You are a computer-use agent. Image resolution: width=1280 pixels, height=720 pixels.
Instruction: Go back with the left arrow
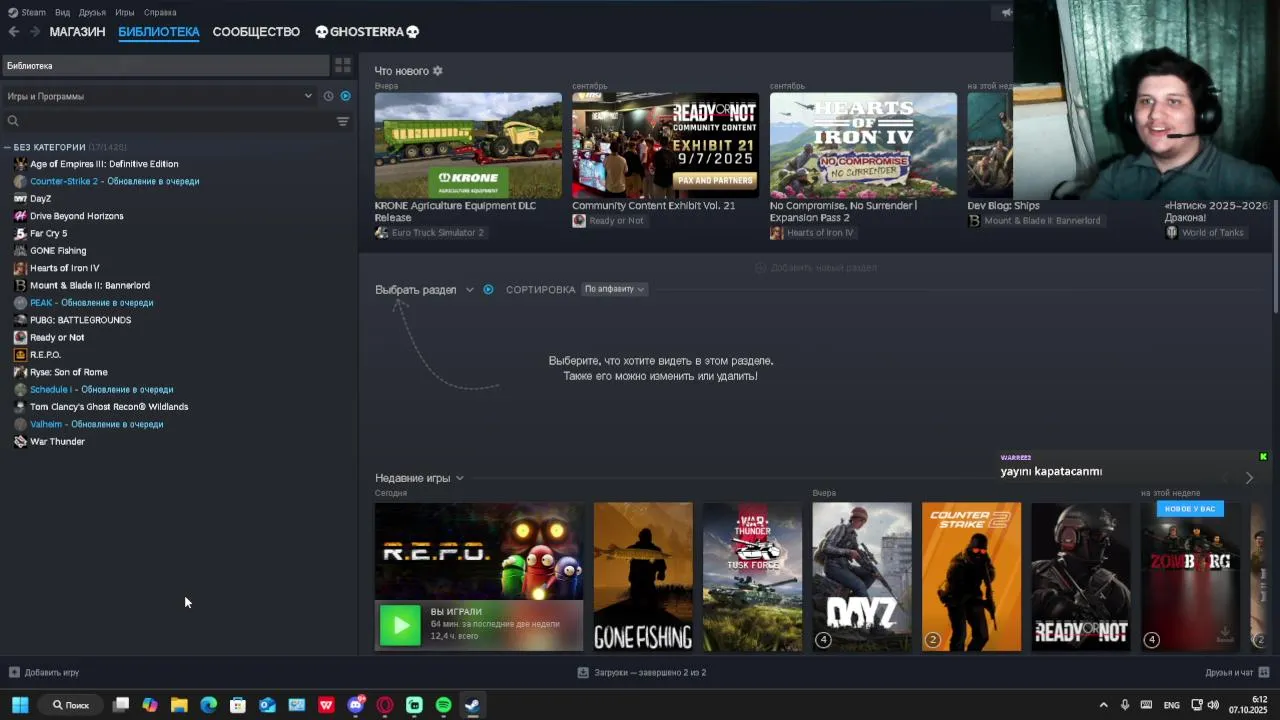click(14, 32)
